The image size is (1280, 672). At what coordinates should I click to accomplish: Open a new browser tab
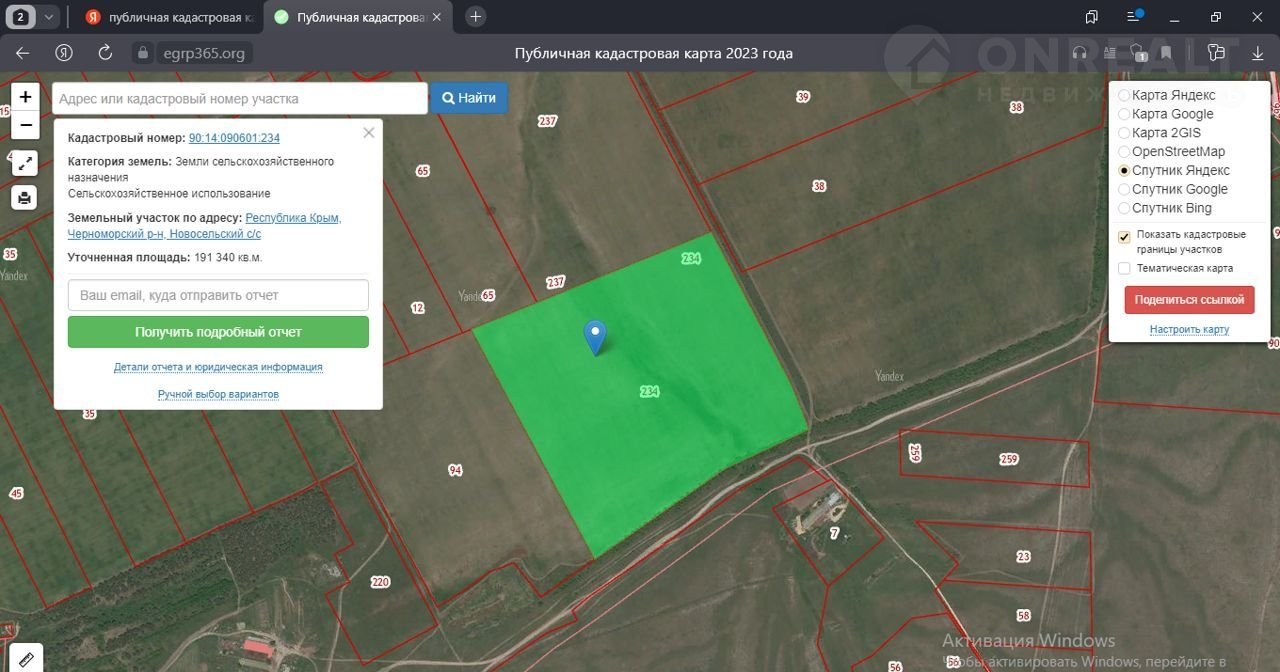476,17
